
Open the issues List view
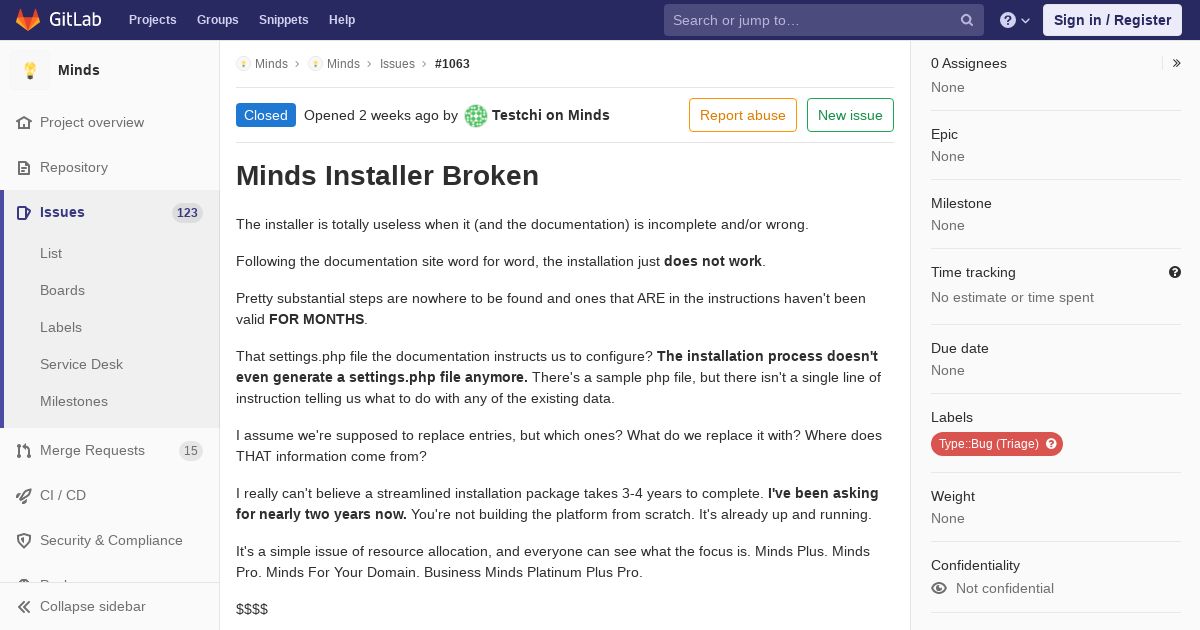click(x=51, y=253)
